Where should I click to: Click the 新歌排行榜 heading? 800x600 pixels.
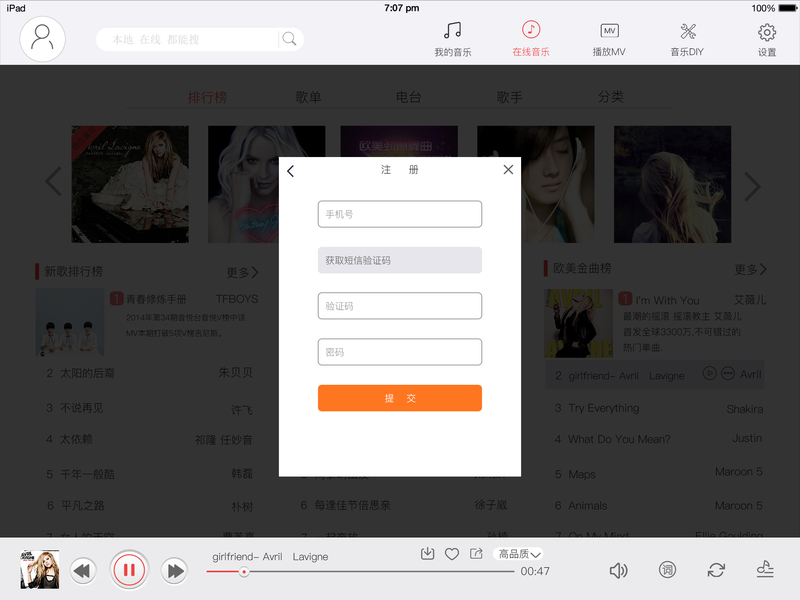click(x=73, y=271)
